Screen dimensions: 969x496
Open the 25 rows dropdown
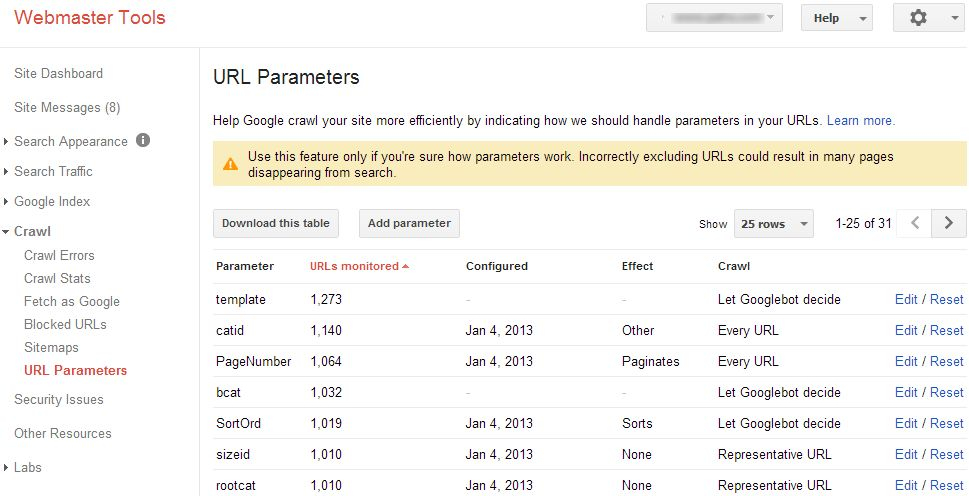point(773,224)
